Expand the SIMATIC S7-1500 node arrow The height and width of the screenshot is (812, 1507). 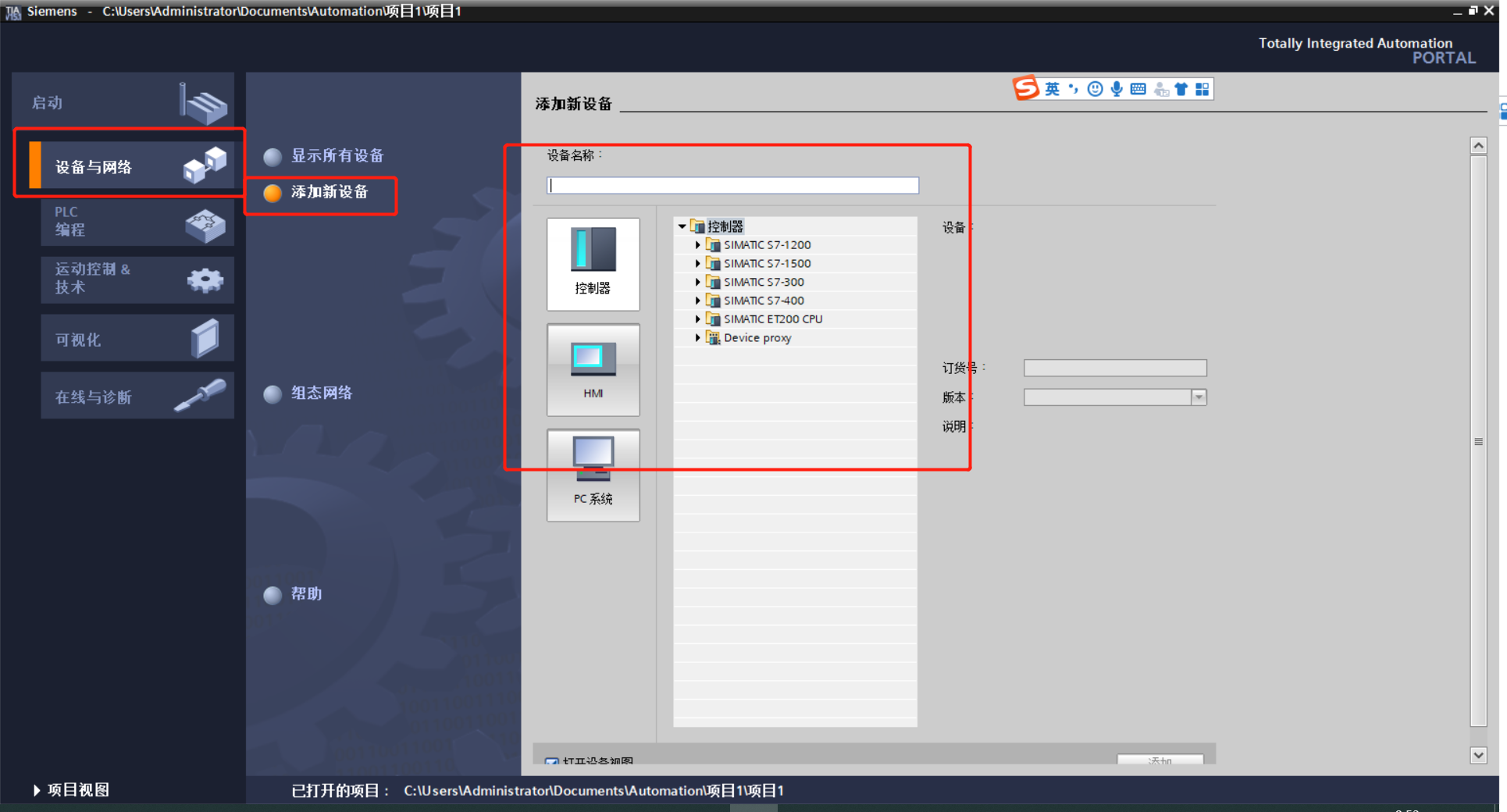(x=697, y=263)
